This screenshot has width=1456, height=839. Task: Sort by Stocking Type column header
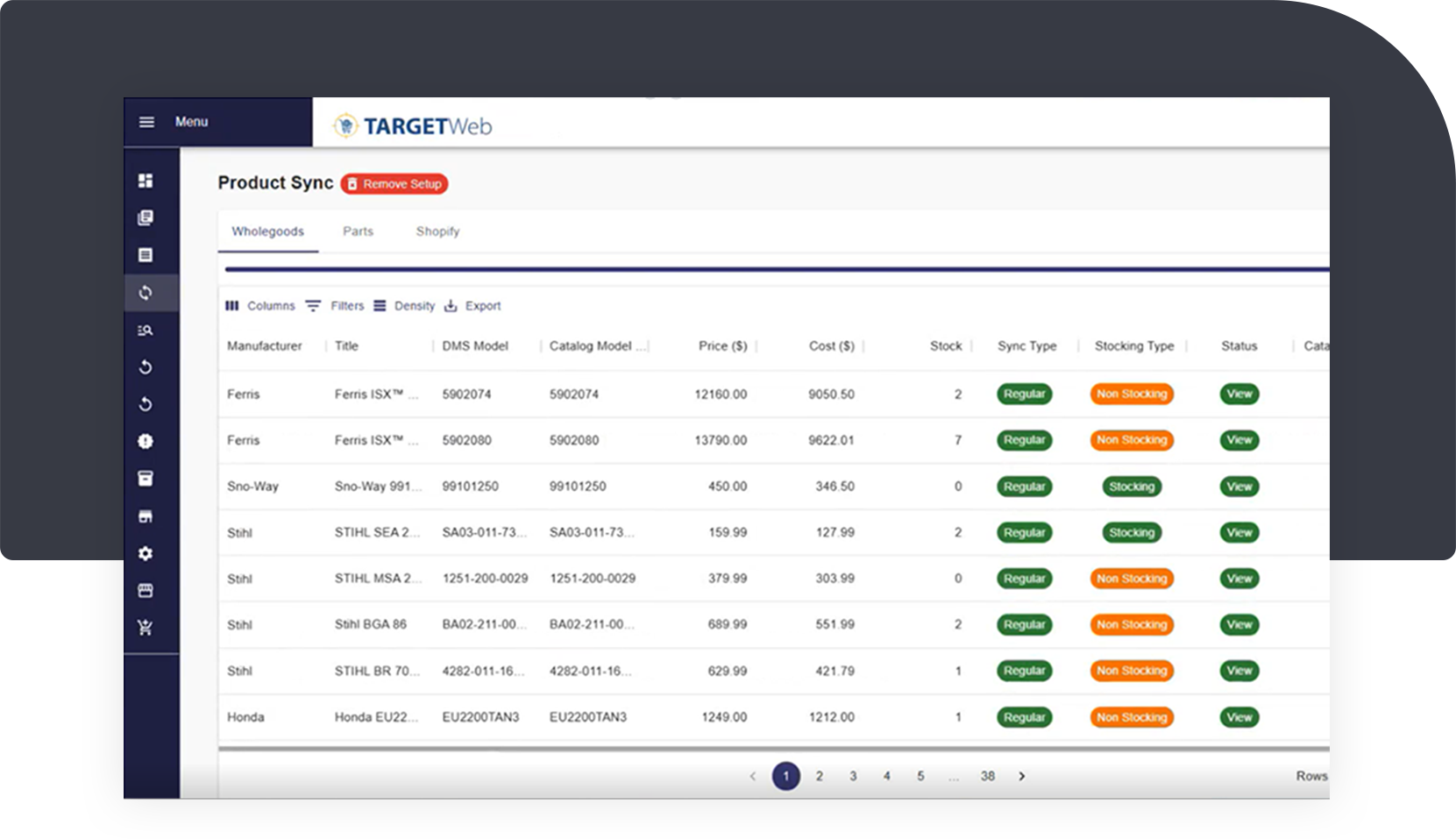(1133, 346)
